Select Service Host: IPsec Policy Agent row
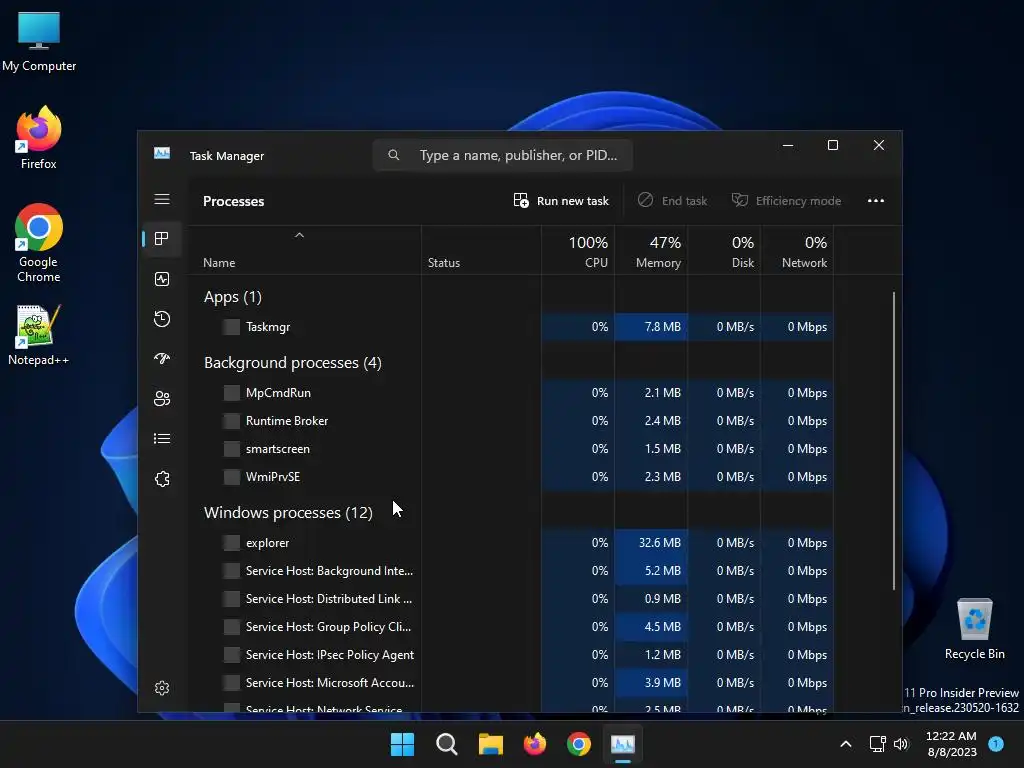 coord(511,655)
